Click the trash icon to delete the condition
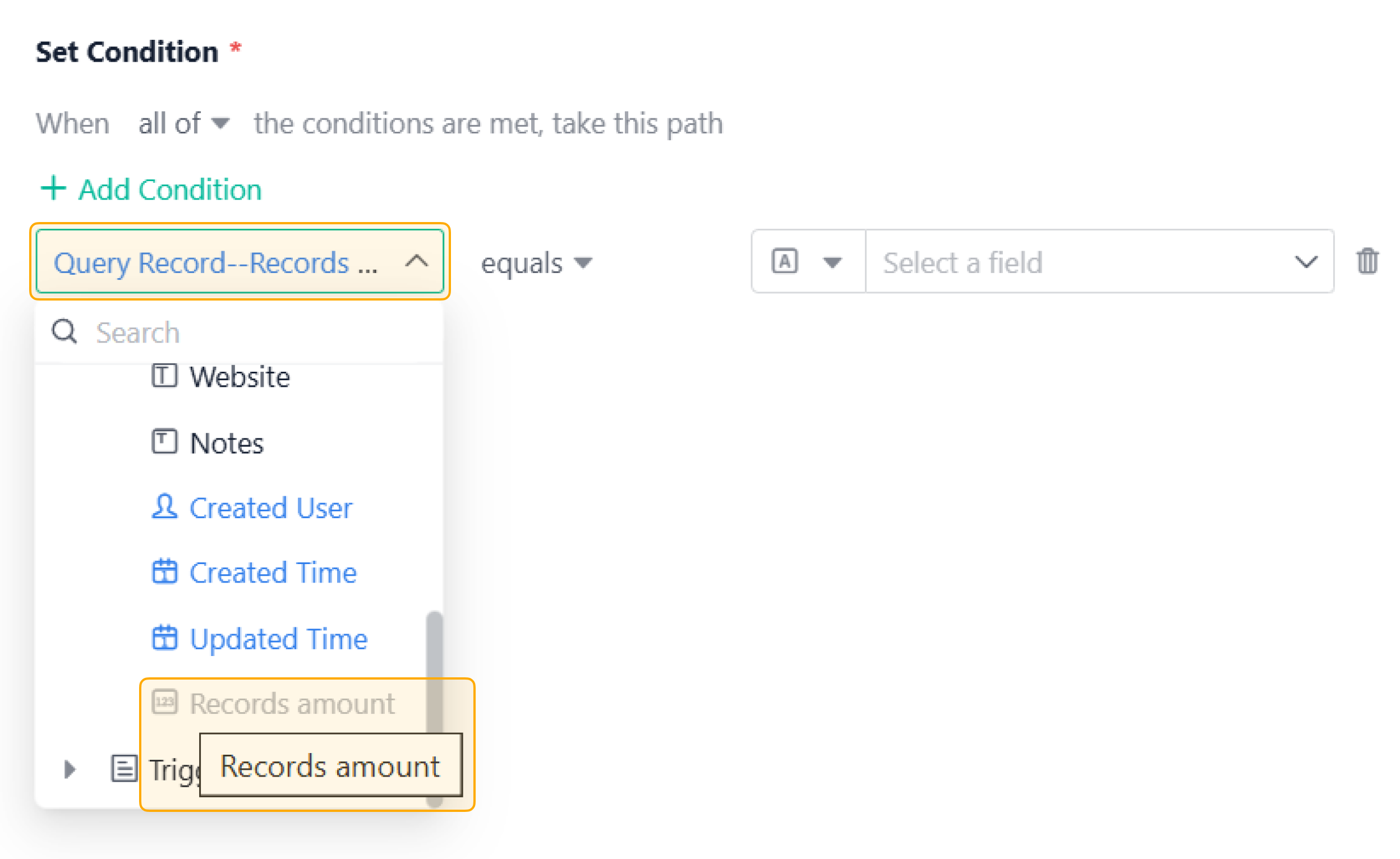The image size is (1400, 859). pyautogui.click(x=1367, y=262)
